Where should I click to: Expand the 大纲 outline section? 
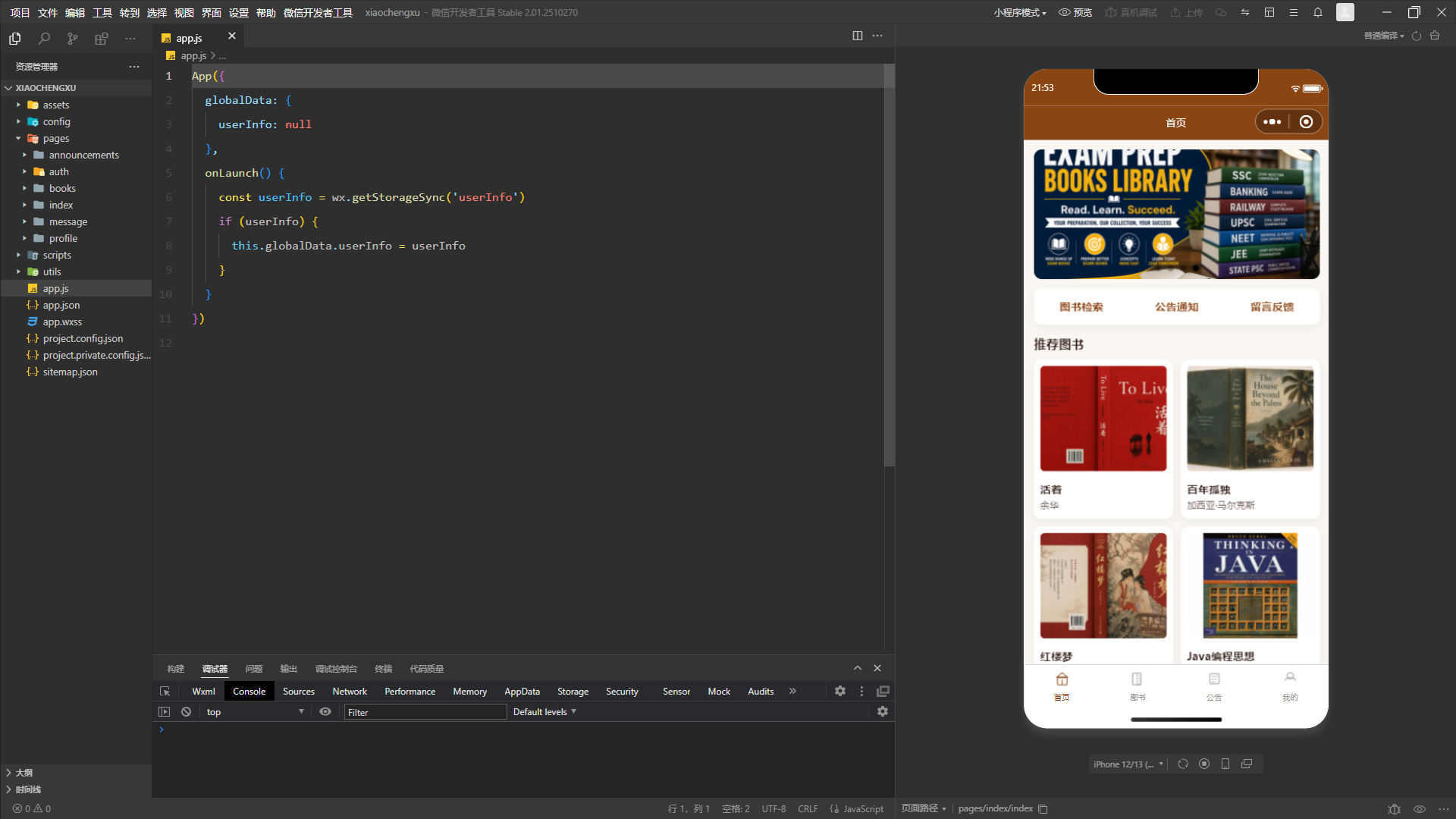(x=24, y=773)
